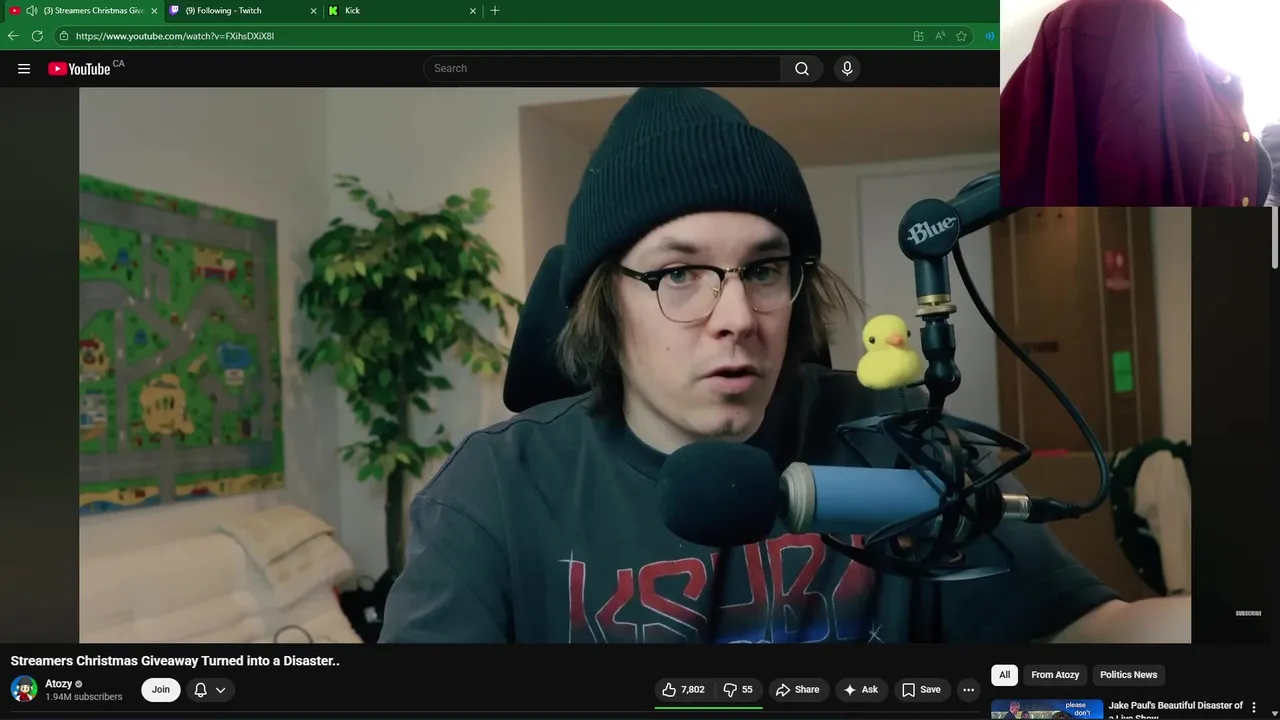This screenshot has height=720, width=1280.
Task: Click the 1.94M subscribers text
Action: coord(84,697)
